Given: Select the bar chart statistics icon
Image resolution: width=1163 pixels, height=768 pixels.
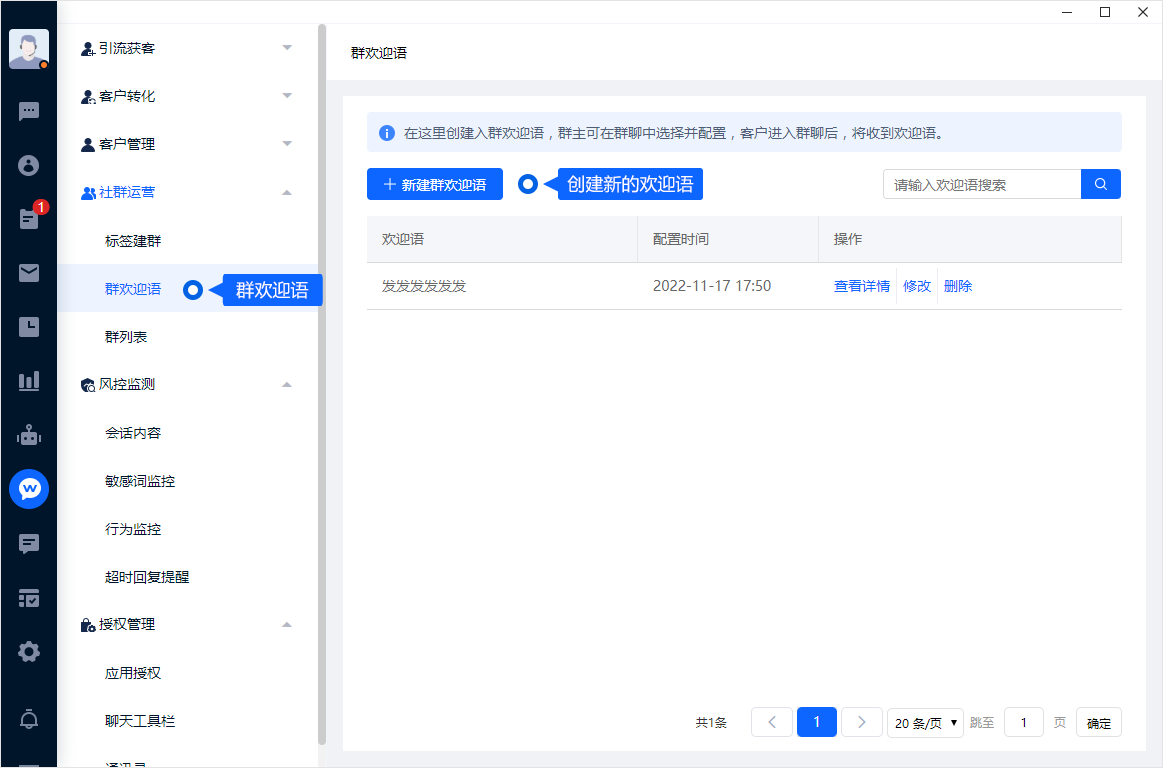Looking at the screenshot, I should [x=29, y=381].
